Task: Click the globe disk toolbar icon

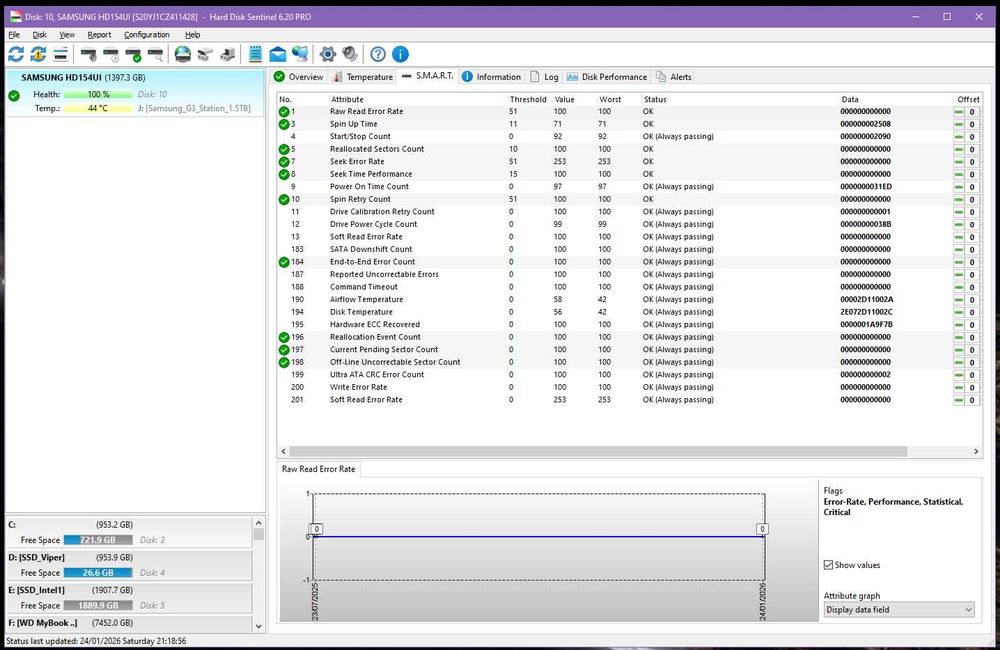Action: point(183,54)
